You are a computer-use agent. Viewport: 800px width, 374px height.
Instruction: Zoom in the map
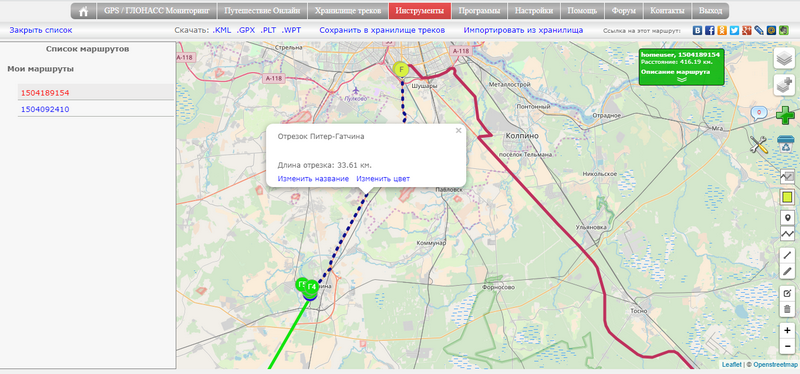(788, 331)
